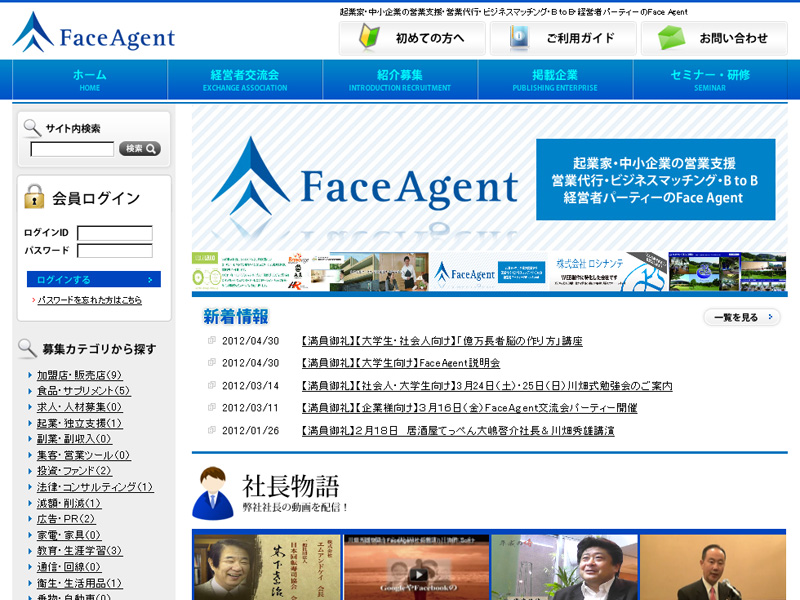800x600 pixels.
Task: Open 掲載企業 navigation tab
Action: [555, 80]
